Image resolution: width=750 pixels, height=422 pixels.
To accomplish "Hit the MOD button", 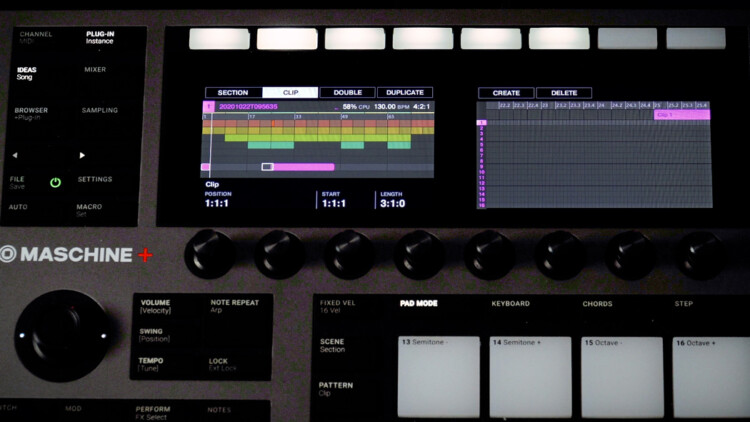I will click(x=73, y=409).
